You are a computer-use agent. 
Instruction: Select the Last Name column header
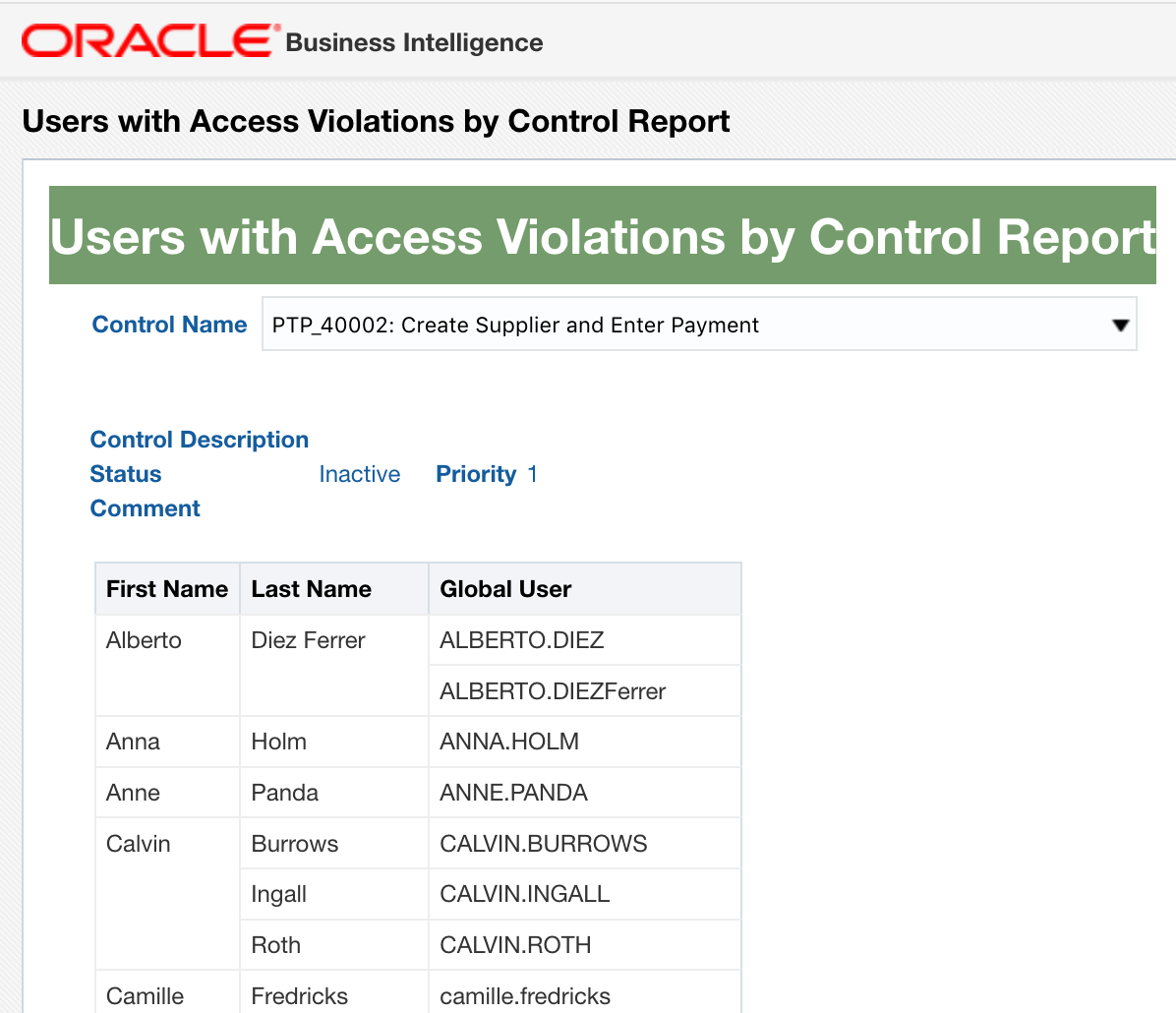[x=312, y=588]
